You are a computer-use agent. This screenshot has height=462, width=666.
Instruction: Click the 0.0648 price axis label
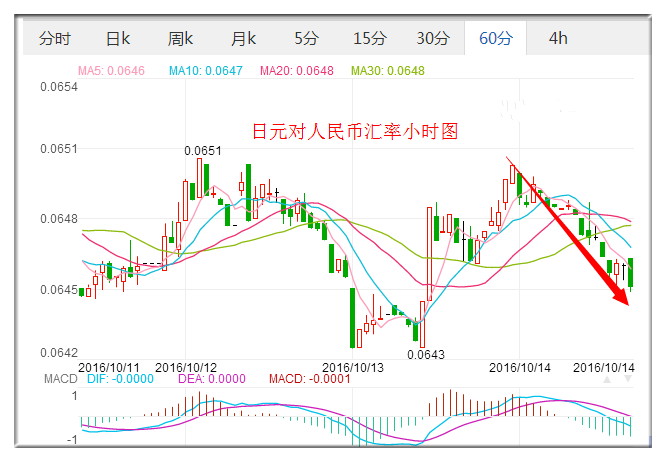pyautogui.click(x=59, y=219)
